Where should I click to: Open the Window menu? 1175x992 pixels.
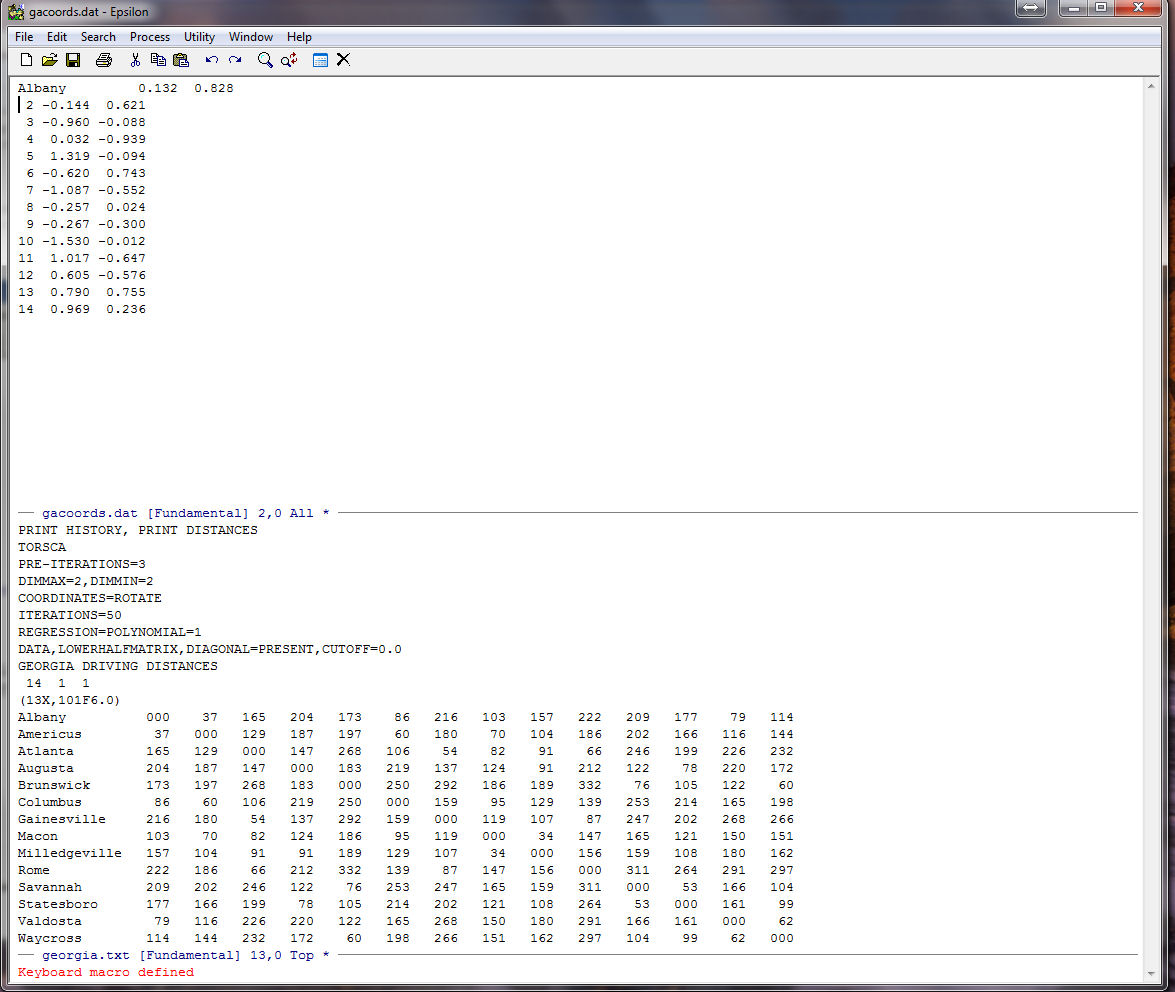pos(251,37)
